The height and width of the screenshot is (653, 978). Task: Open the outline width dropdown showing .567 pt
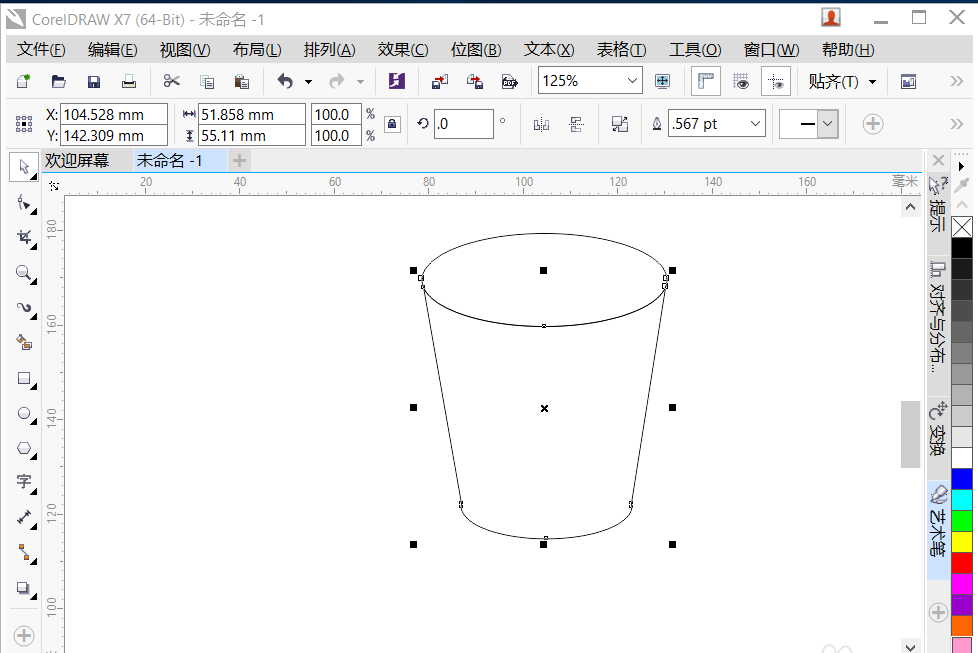click(757, 122)
